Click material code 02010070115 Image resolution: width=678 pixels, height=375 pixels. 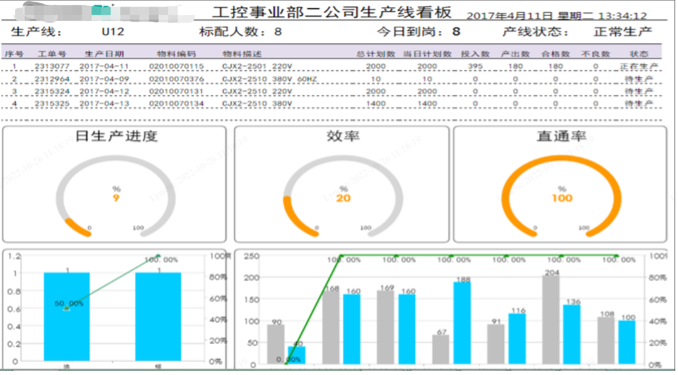pyautogui.click(x=176, y=66)
